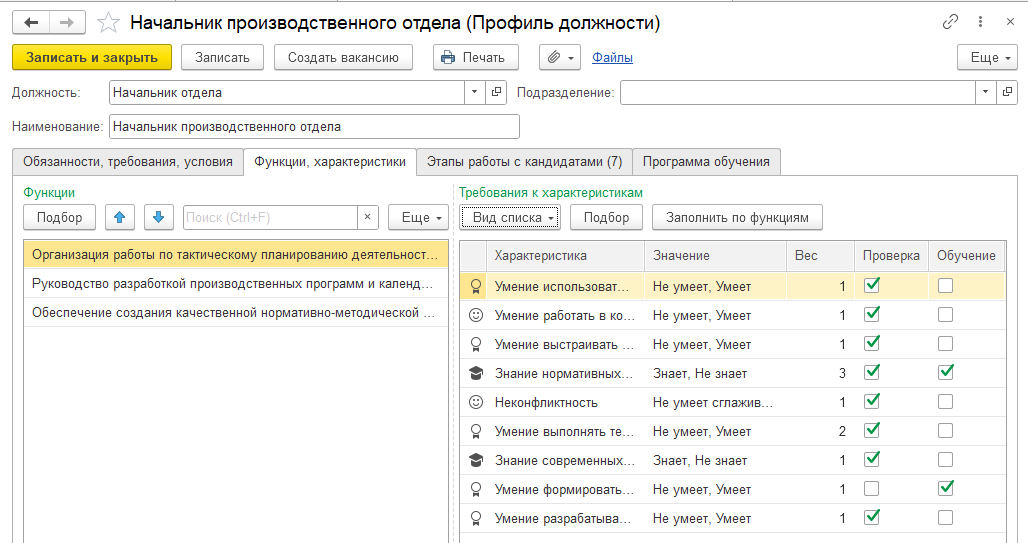This screenshot has width=1028, height=543.
Task: Select the Функции, характеристики tab
Action: click(330, 162)
